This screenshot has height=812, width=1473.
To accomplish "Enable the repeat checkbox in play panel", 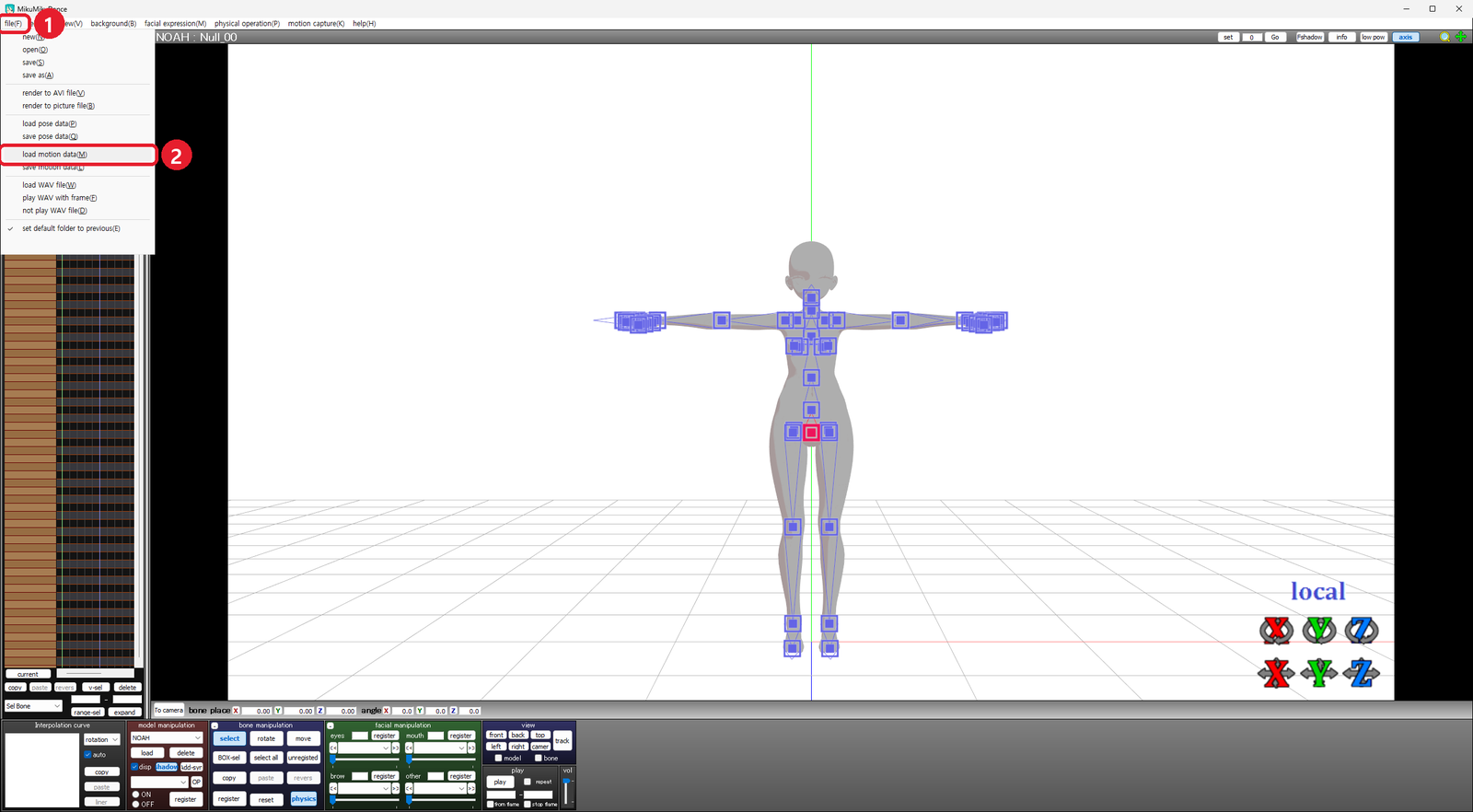I will 528,782.
